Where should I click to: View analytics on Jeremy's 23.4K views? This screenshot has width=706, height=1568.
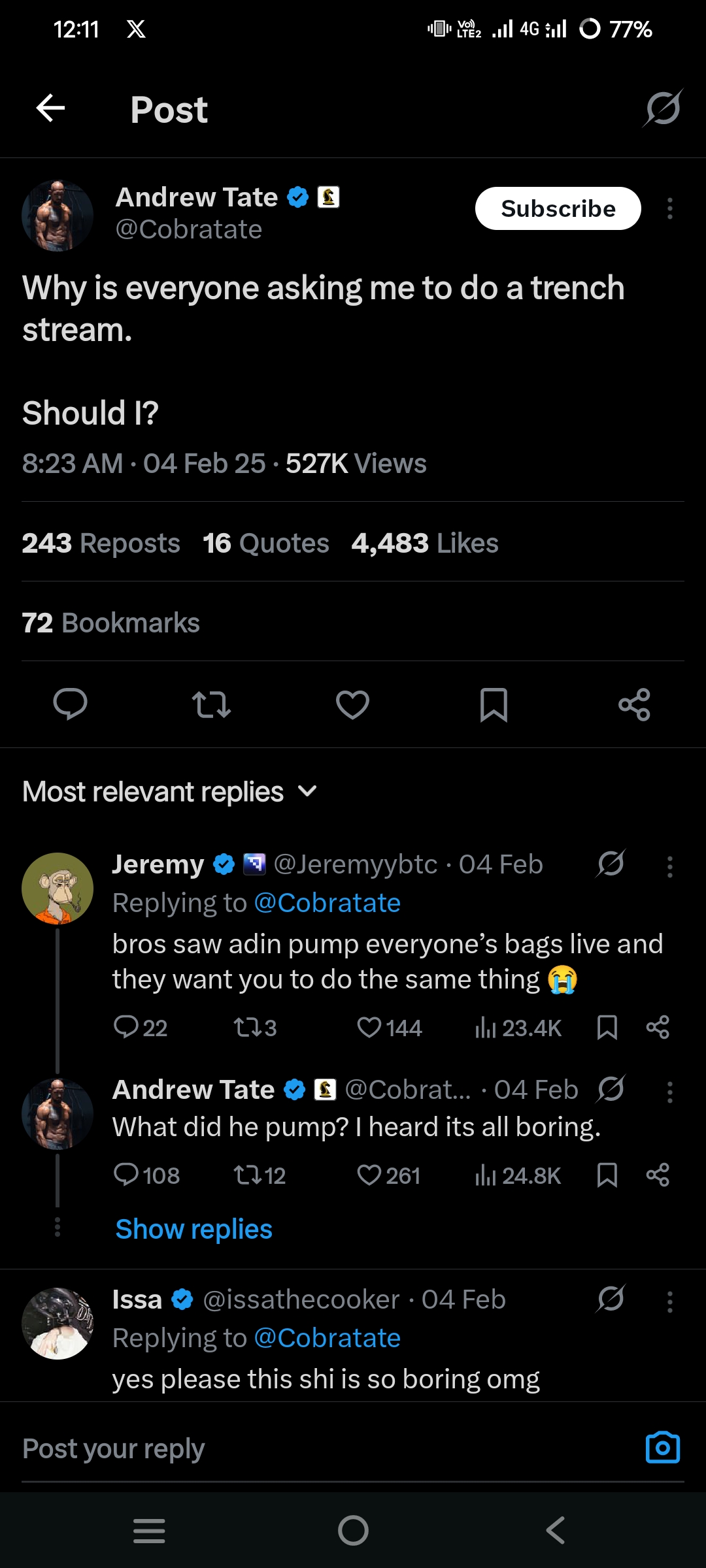coord(518,1028)
